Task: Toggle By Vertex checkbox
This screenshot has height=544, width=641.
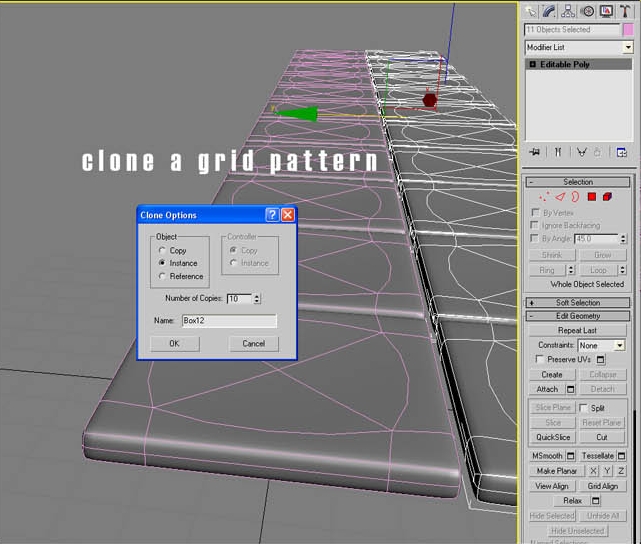Action: 534,213
